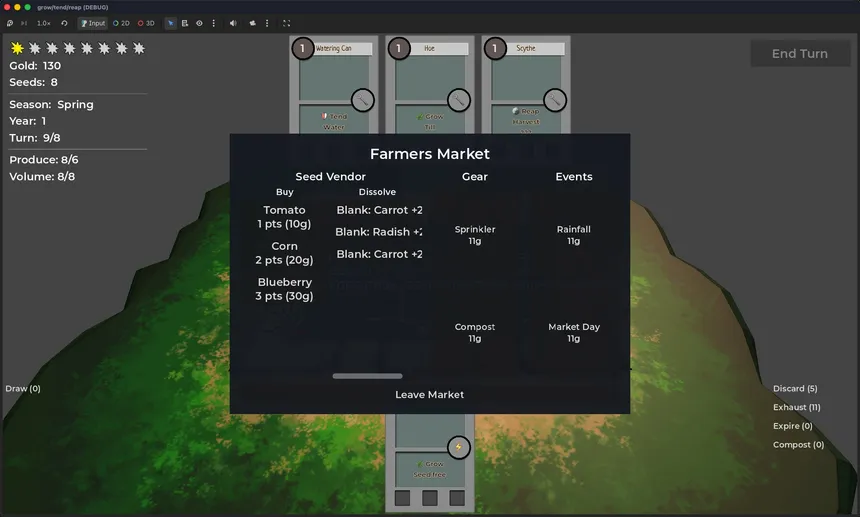Click the pause/stop game embed icon

[10, 23]
